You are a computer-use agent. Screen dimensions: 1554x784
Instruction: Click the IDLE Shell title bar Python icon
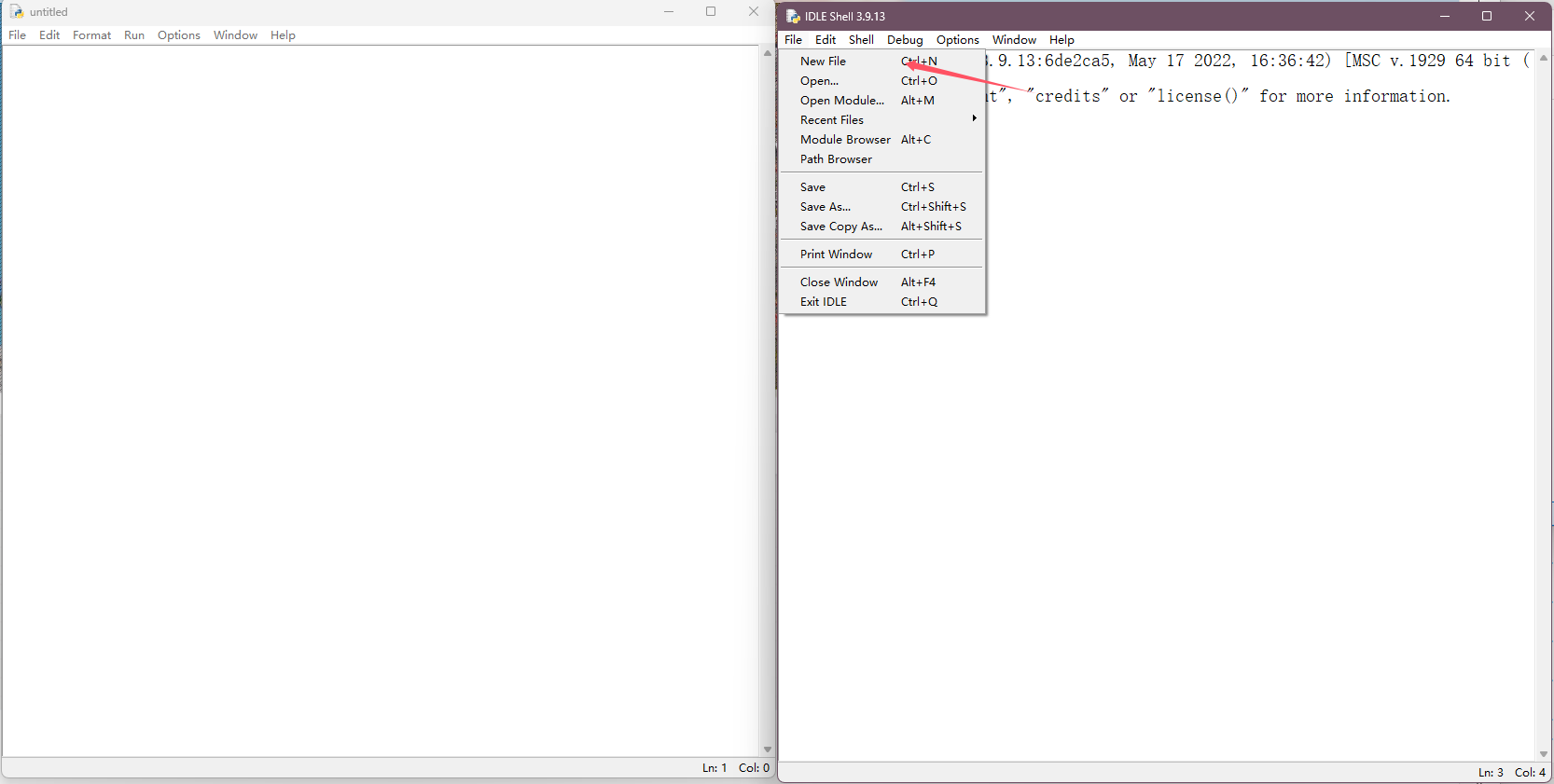pos(793,16)
